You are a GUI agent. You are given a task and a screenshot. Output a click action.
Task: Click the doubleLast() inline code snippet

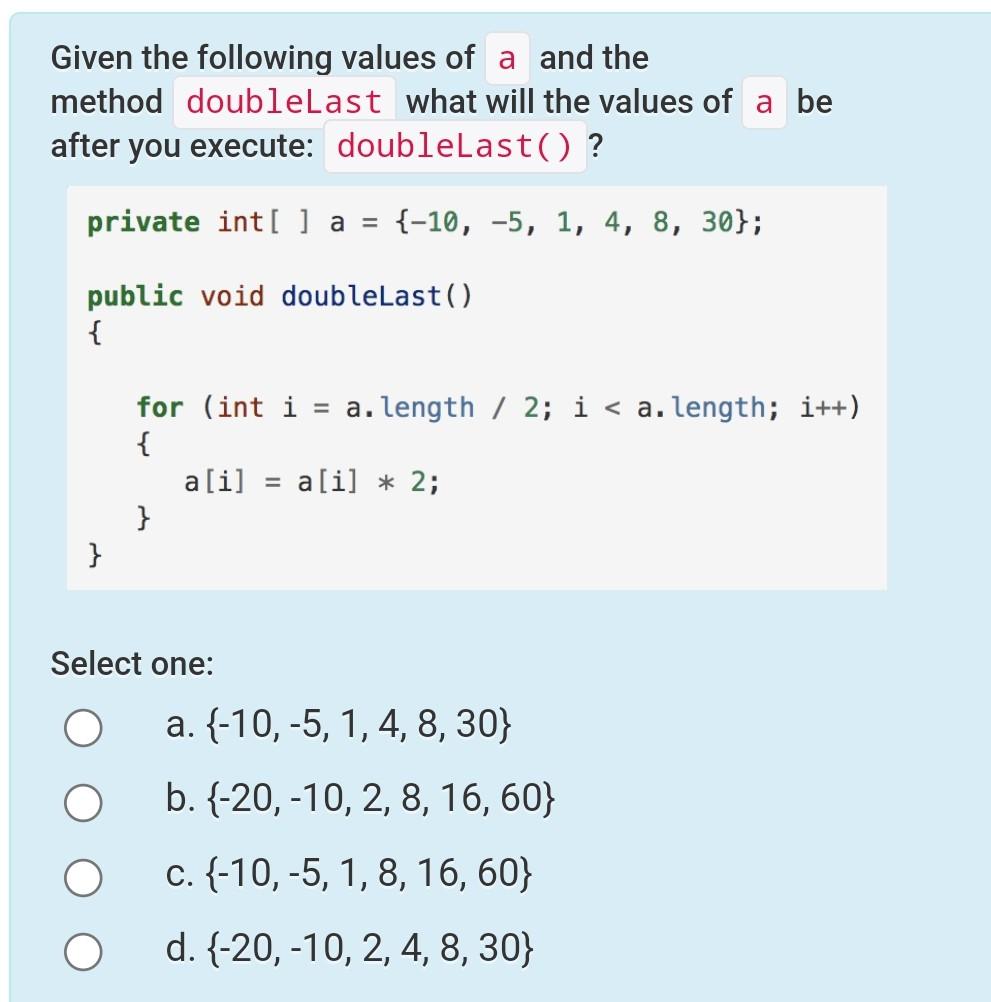pyautogui.click(x=454, y=147)
